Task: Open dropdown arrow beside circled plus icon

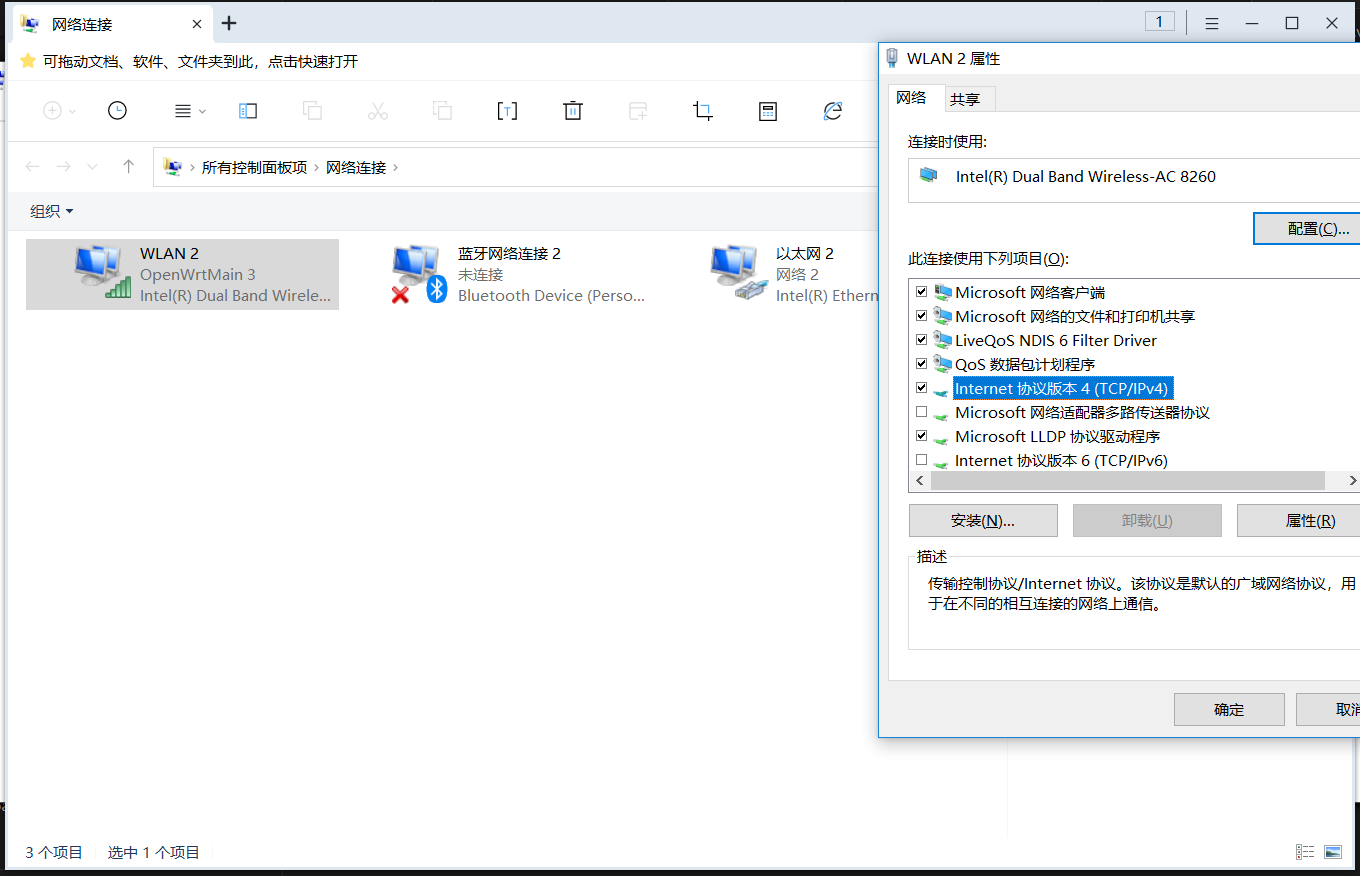Action: tap(72, 111)
